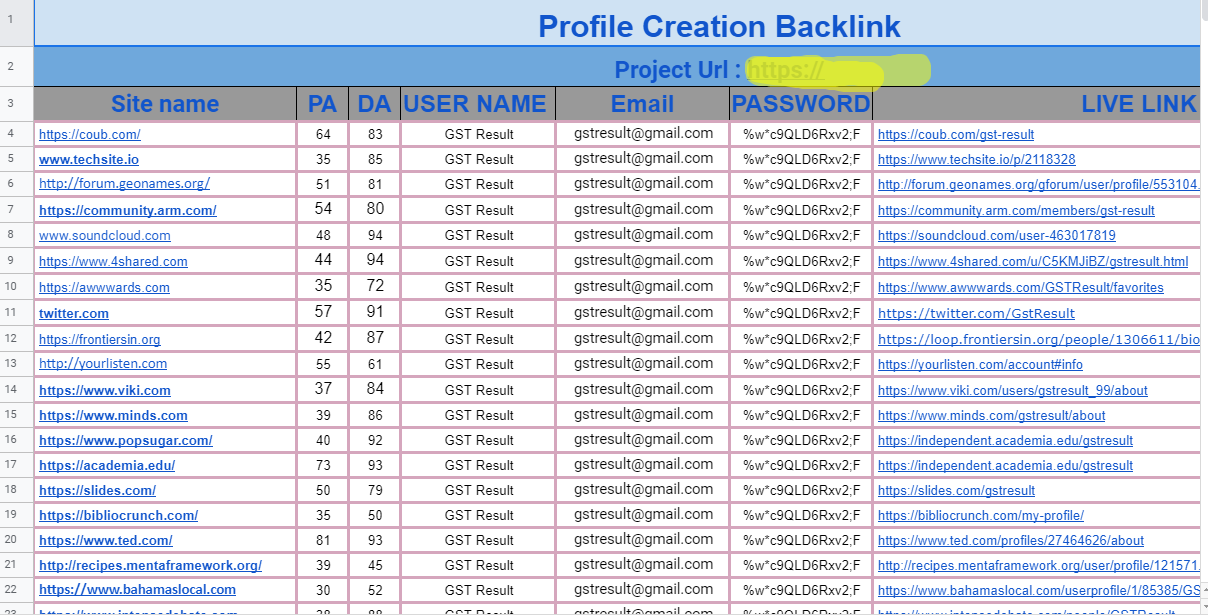Select the PA header cell
The image size is (1208, 615).
(x=322, y=104)
